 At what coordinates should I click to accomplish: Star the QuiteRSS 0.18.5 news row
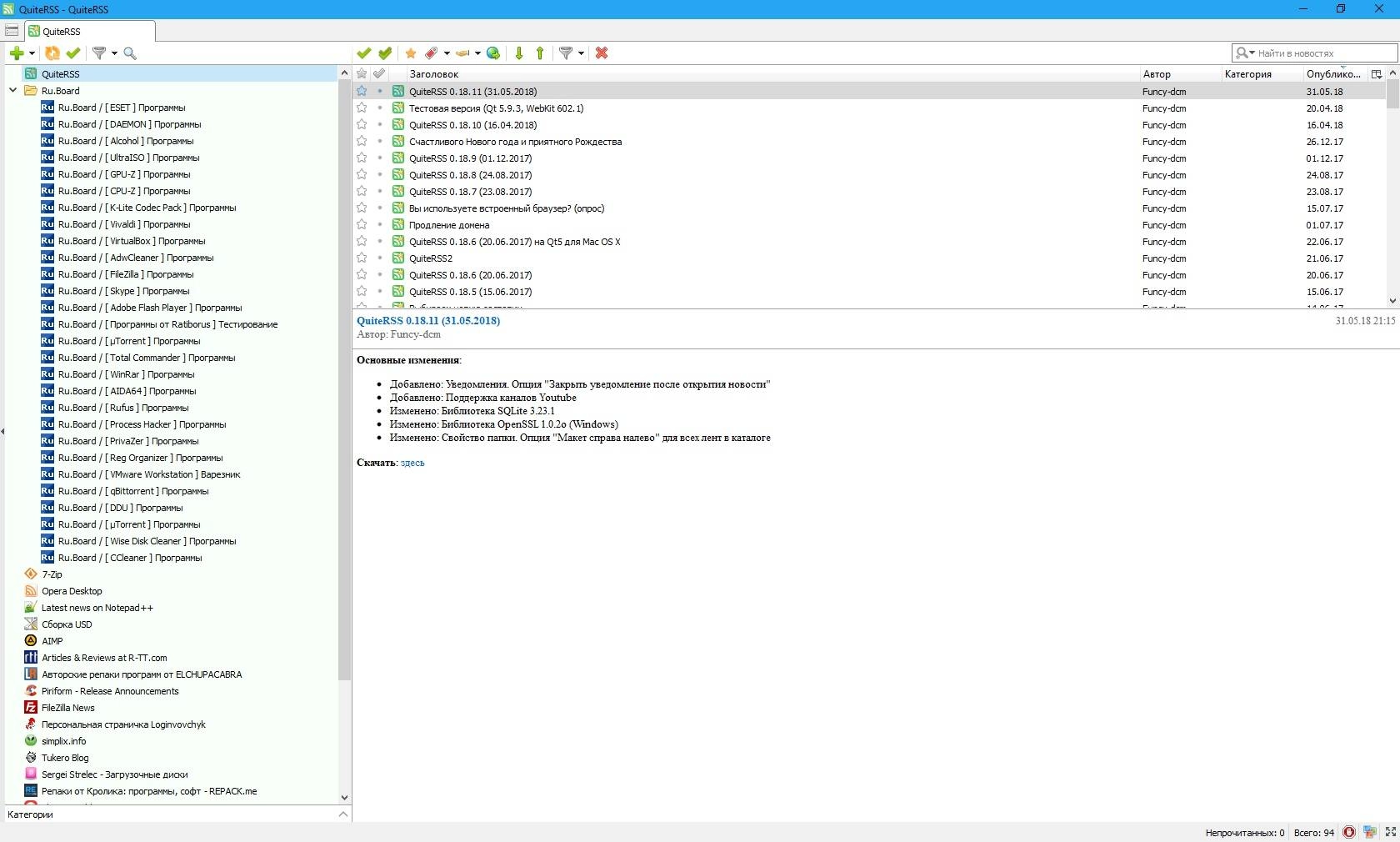click(x=362, y=291)
